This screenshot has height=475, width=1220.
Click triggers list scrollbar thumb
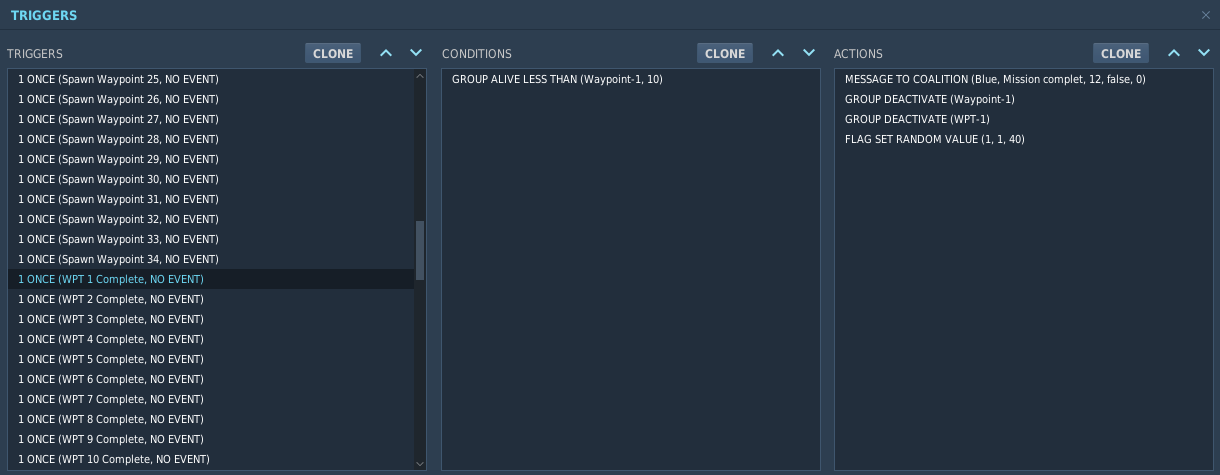tap(420, 250)
